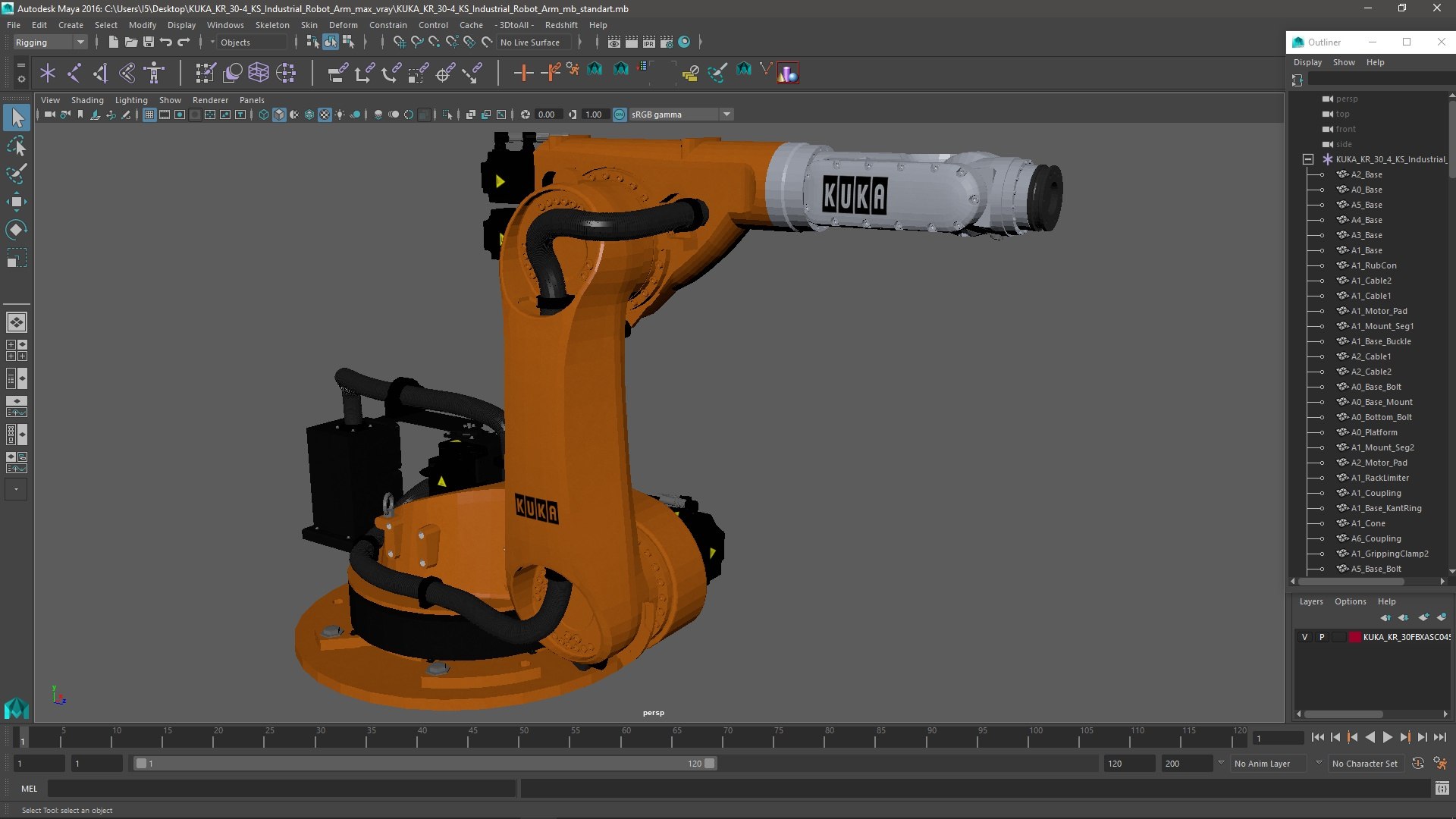The width and height of the screenshot is (1456, 819).
Task: Activate the Lasso Select tool
Action: pos(17,146)
